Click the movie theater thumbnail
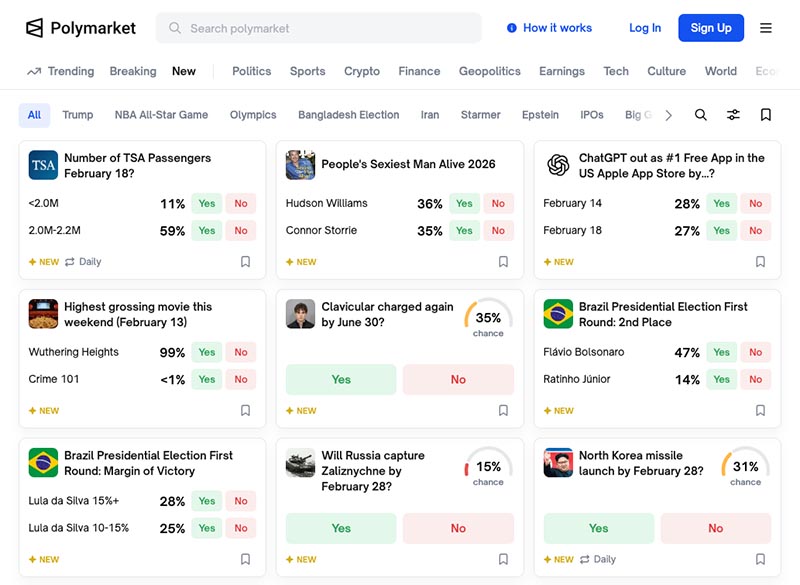Image resolution: width=800 pixels, height=585 pixels. pos(43,314)
